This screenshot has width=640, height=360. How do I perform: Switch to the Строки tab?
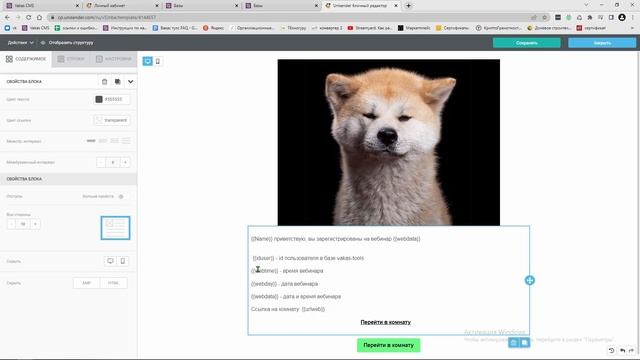coord(71,59)
